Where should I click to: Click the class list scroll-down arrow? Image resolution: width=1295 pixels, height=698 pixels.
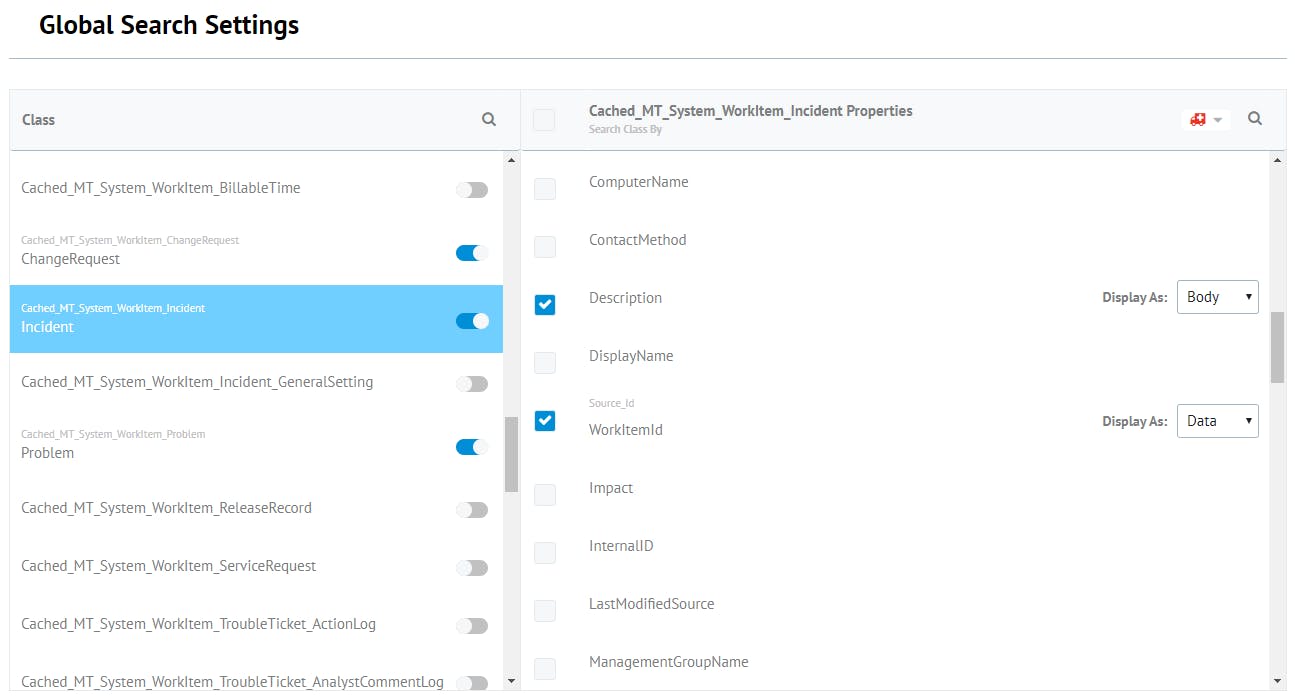point(512,681)
